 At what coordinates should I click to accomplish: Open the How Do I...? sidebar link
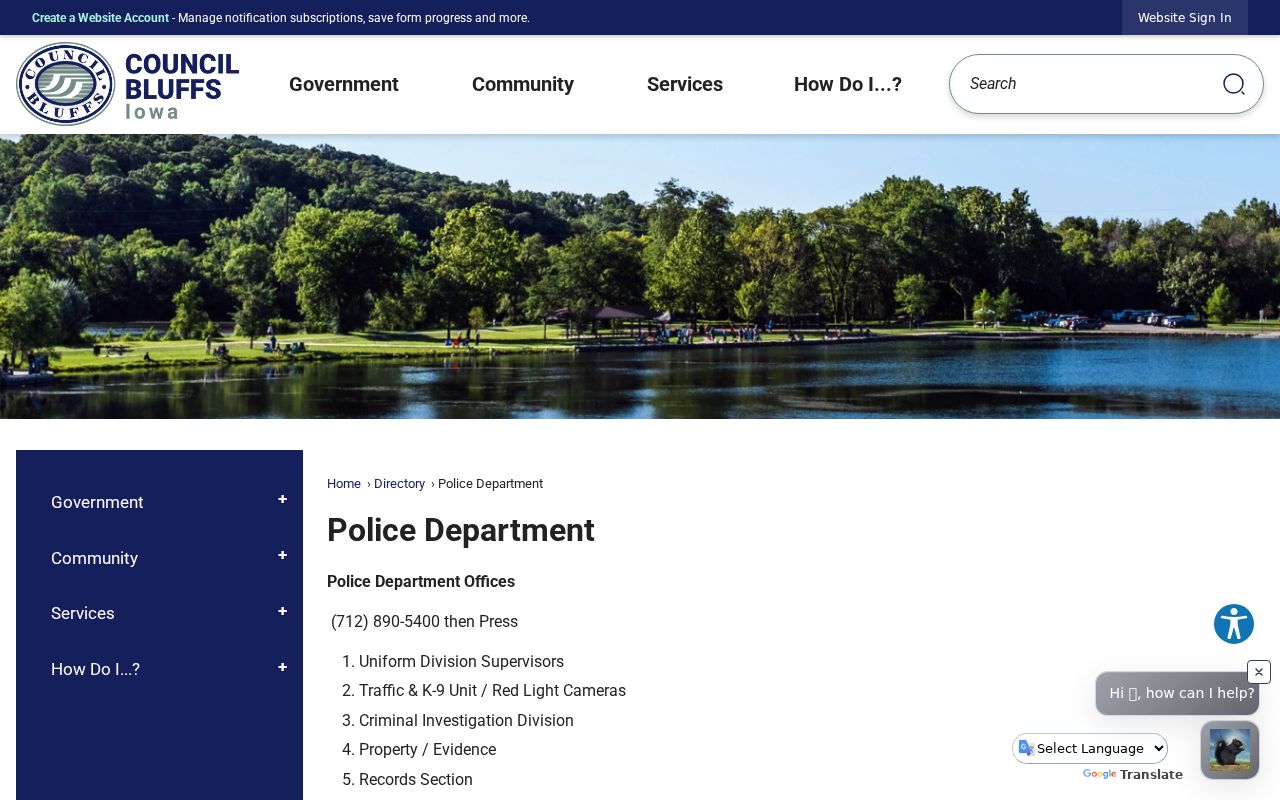tap(95, 669)
